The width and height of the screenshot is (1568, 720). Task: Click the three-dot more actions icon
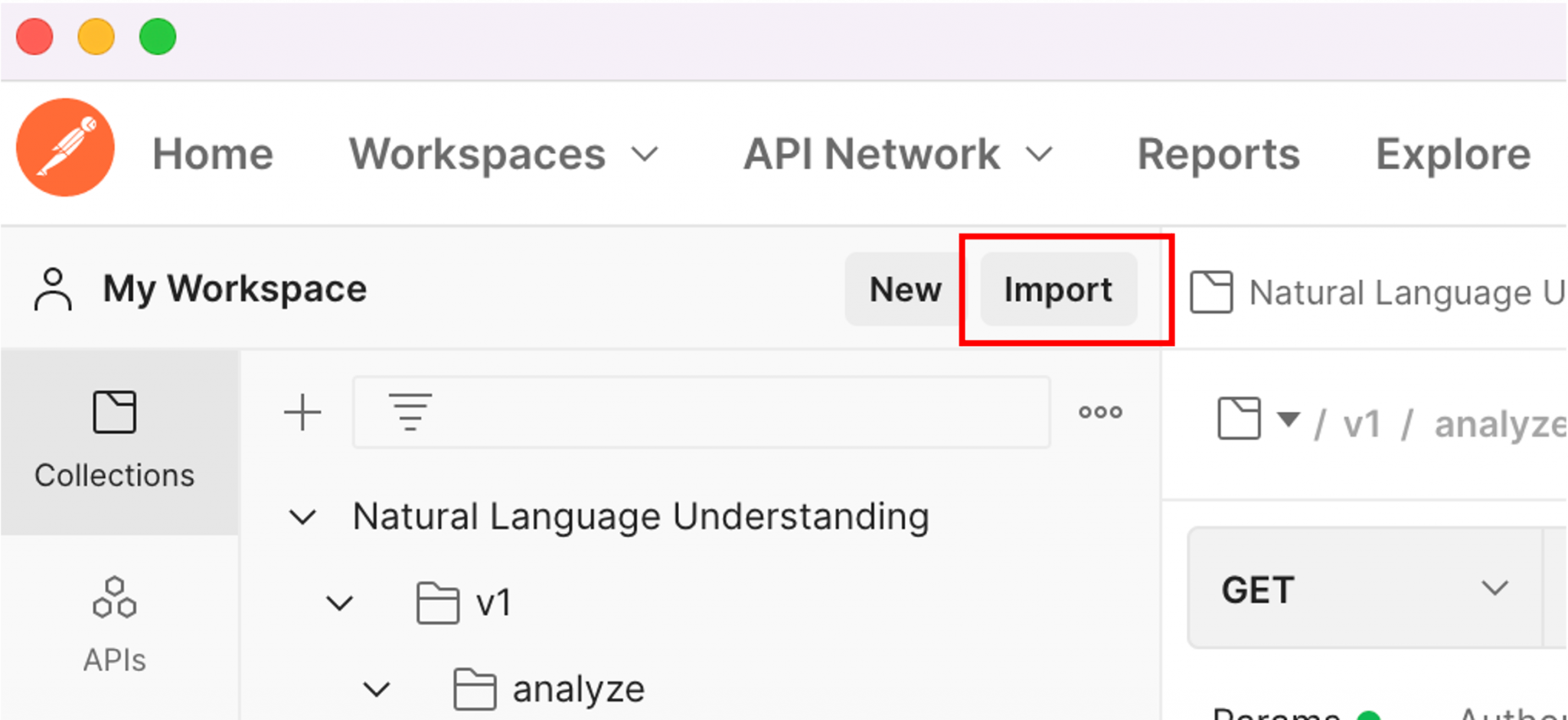1100,412
